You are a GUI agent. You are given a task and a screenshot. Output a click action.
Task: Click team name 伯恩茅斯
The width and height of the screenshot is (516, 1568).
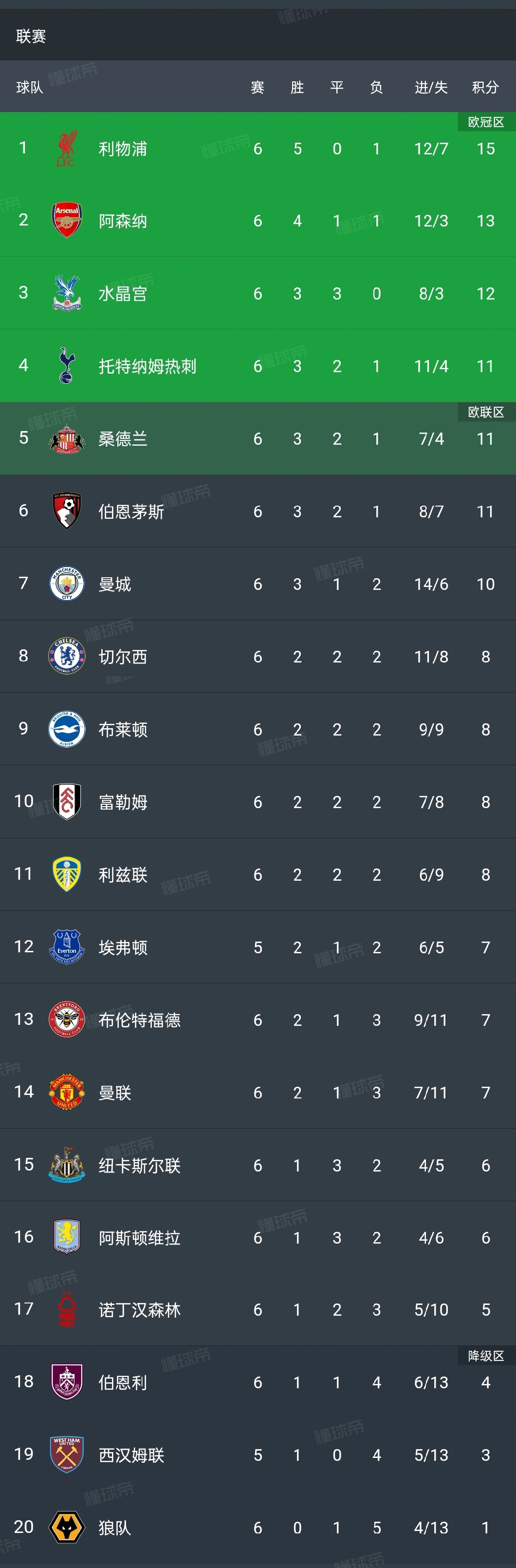click(x=131, y=511)
